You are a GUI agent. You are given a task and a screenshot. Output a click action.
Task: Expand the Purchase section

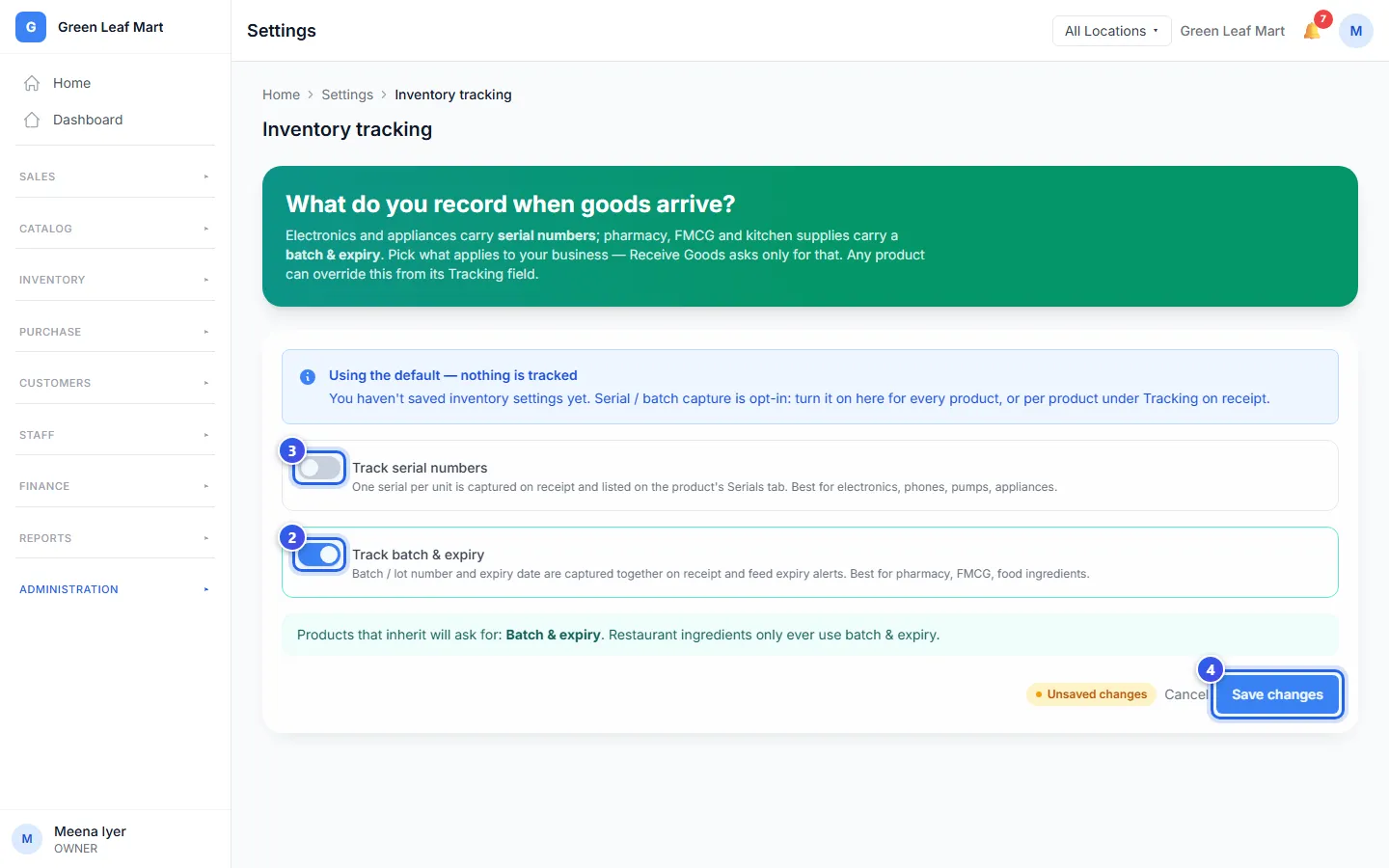pos(116,332)
